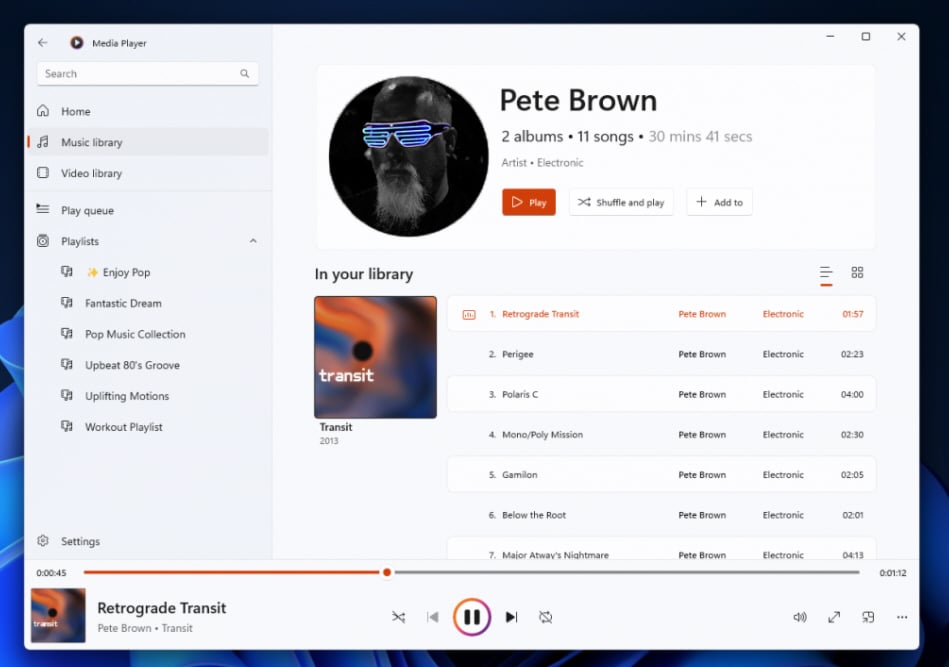
Task: Toggle repeat mode
Action: click(x=545, y=617)
